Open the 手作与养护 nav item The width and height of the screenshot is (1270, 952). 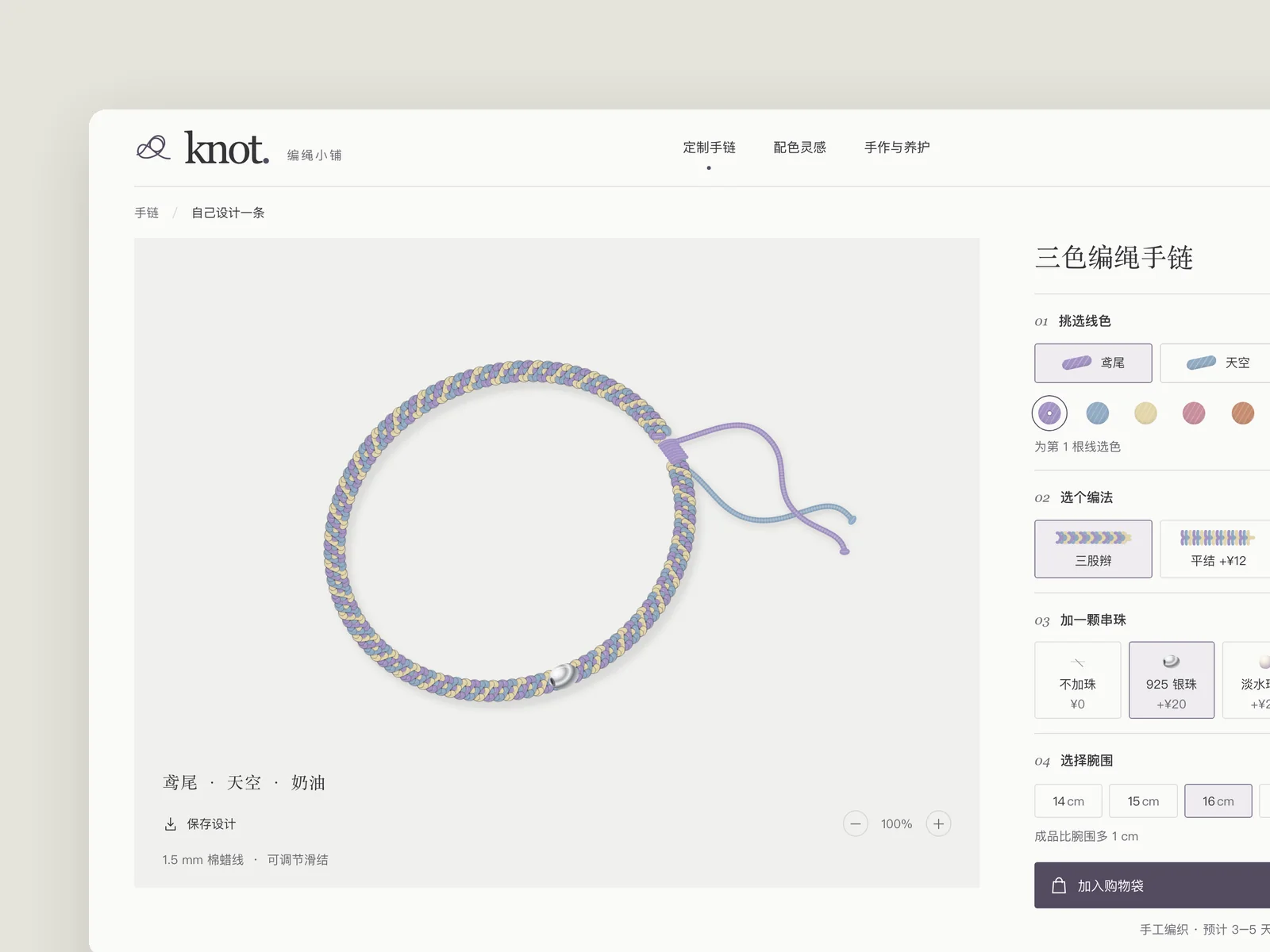897,148
